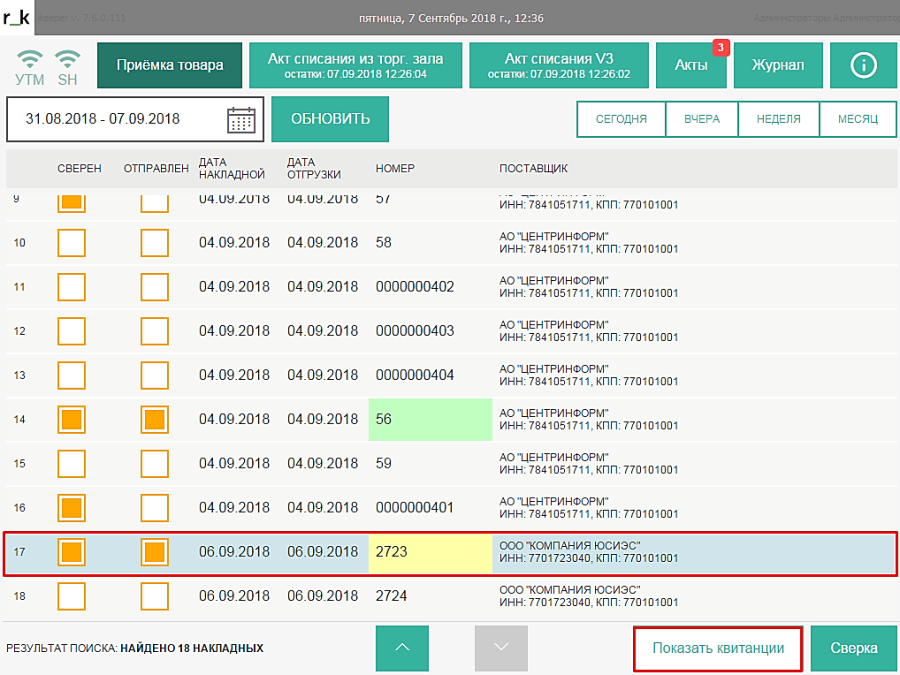The width and height of the screenshot is (900, 675).
Task: Uncheck Сверен checkbox in row 16
Action: click(x=72, y=507)
